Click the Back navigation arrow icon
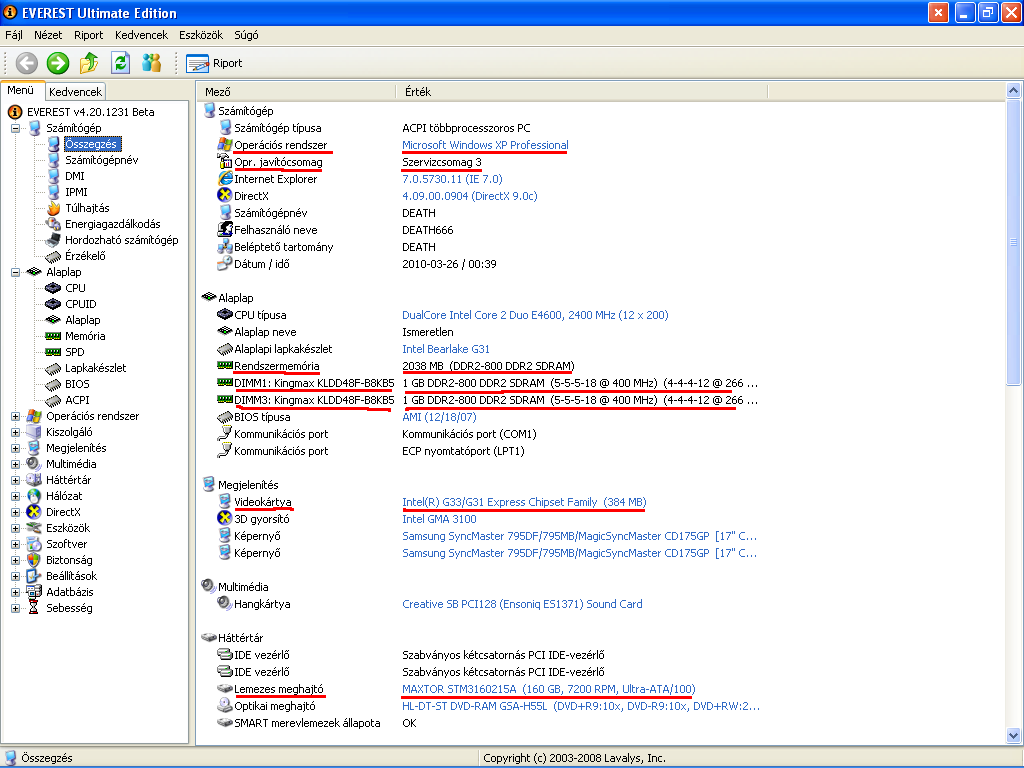1024x768 pixels. point(27,63)
